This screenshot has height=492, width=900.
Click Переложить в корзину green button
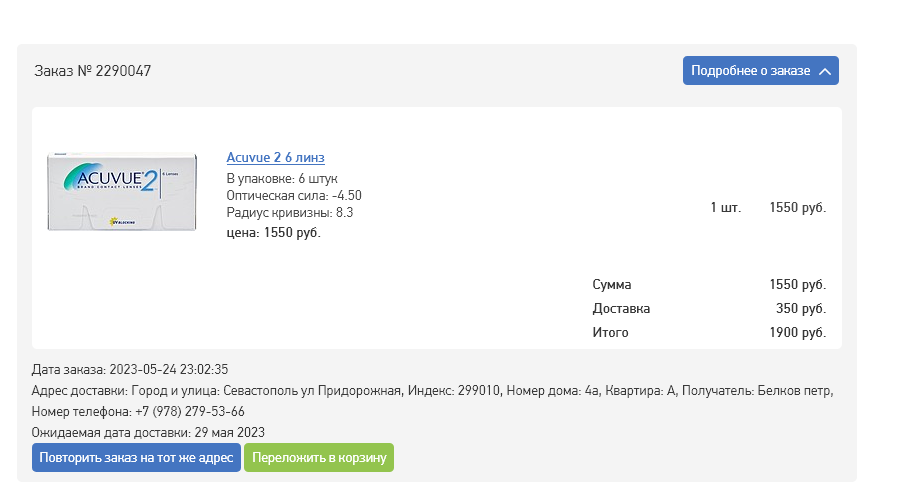319,458
